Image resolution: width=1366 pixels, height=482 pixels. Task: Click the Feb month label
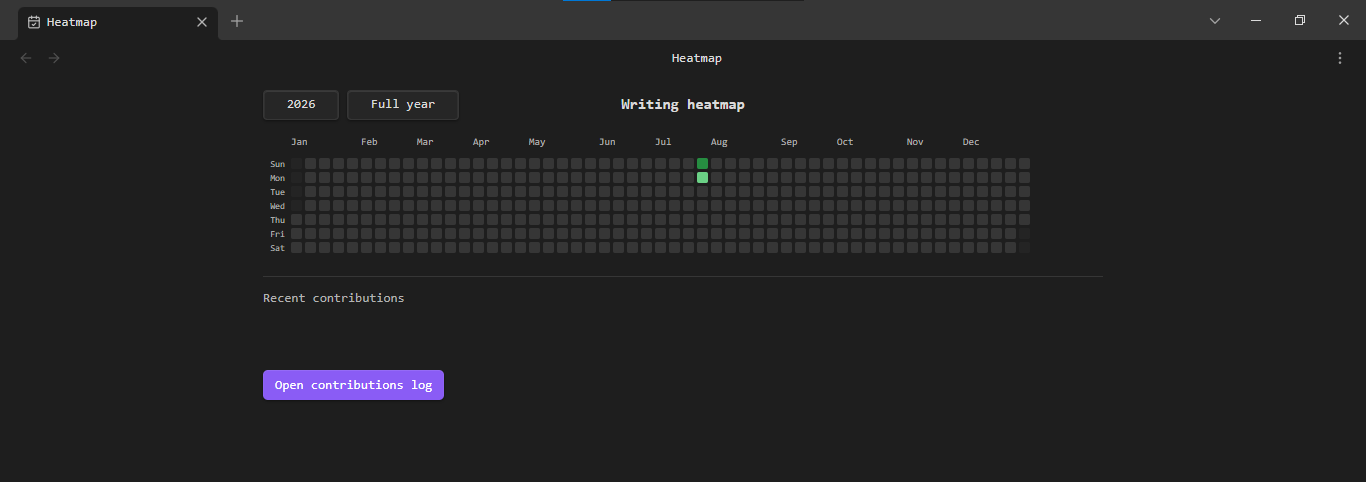tap(369, 142)
